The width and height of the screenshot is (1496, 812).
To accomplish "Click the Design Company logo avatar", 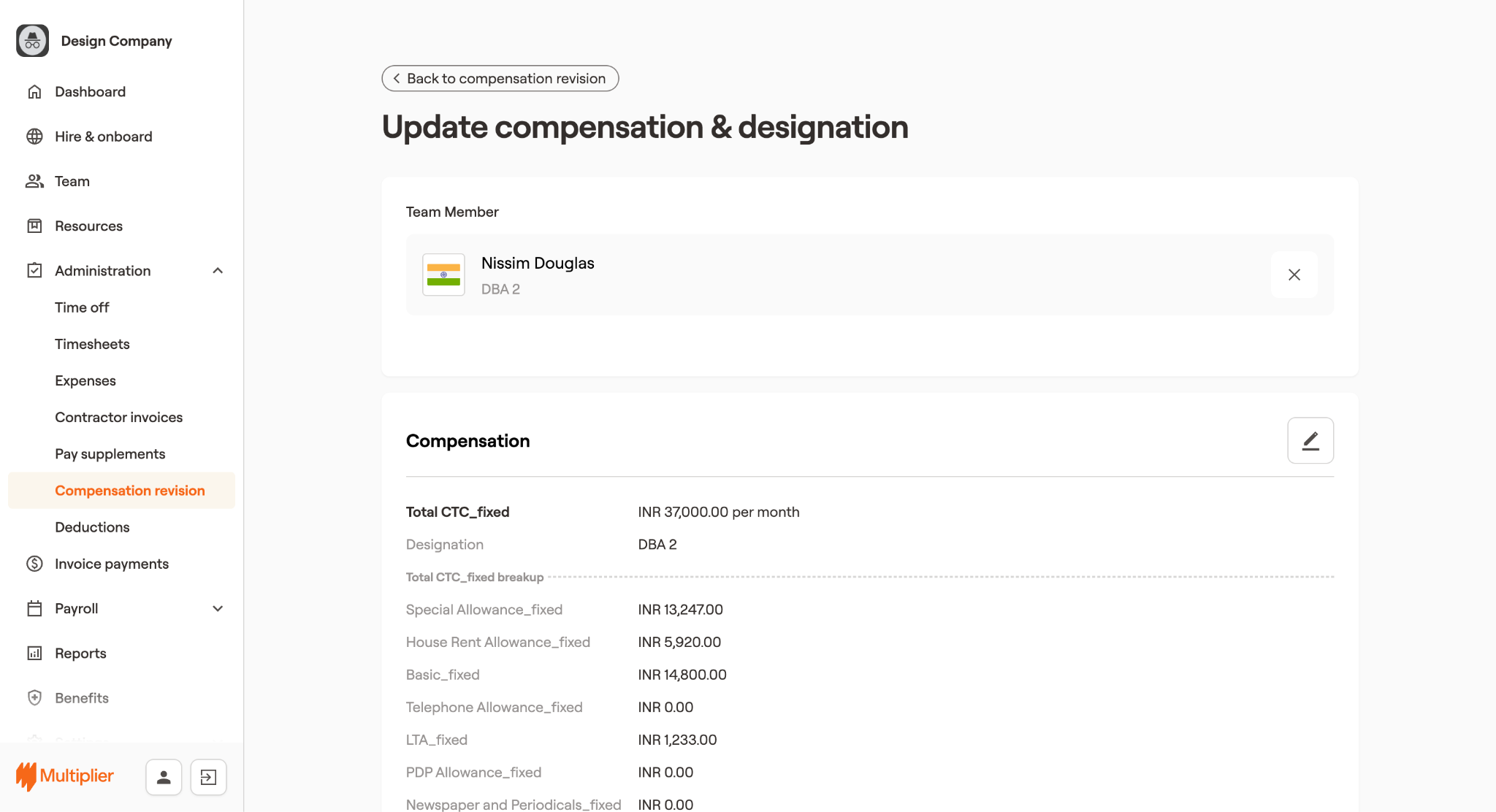I will click(x=32, y=41).
